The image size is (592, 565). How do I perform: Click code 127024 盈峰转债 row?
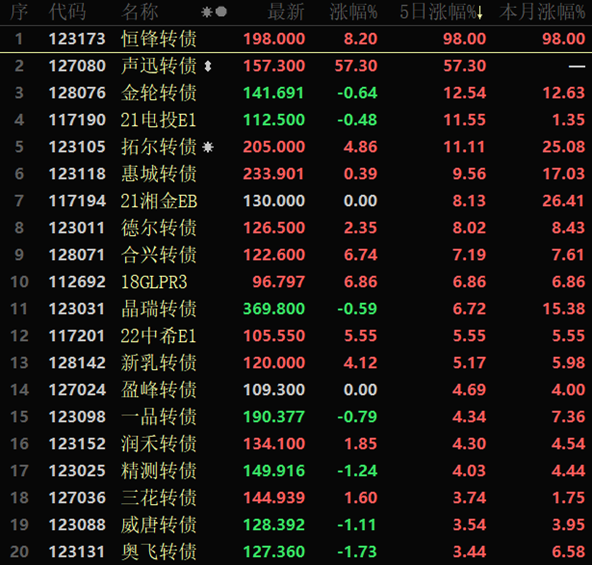pyautogui.click(x=296, y=389)
